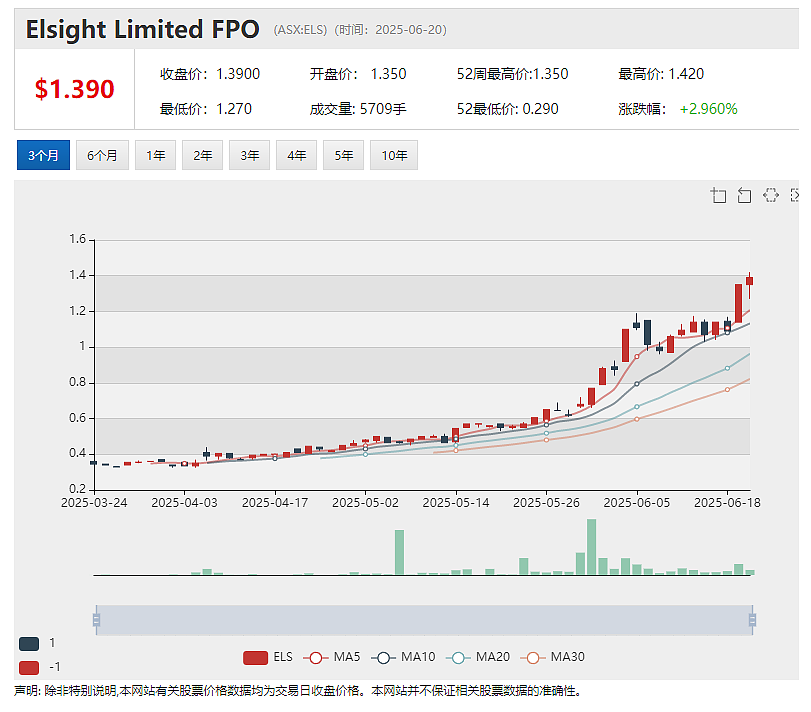Image resolution: width=811 pixels, height=712 pixels.
Task: Show the 4年 chart range
Action: coord(297,155)
